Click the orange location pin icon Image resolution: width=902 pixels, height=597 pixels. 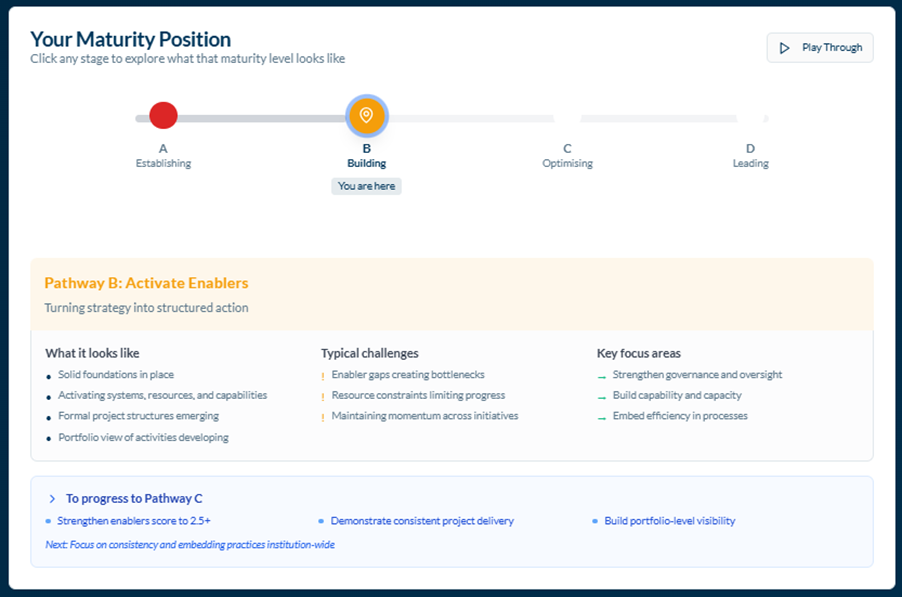[366, 116]
